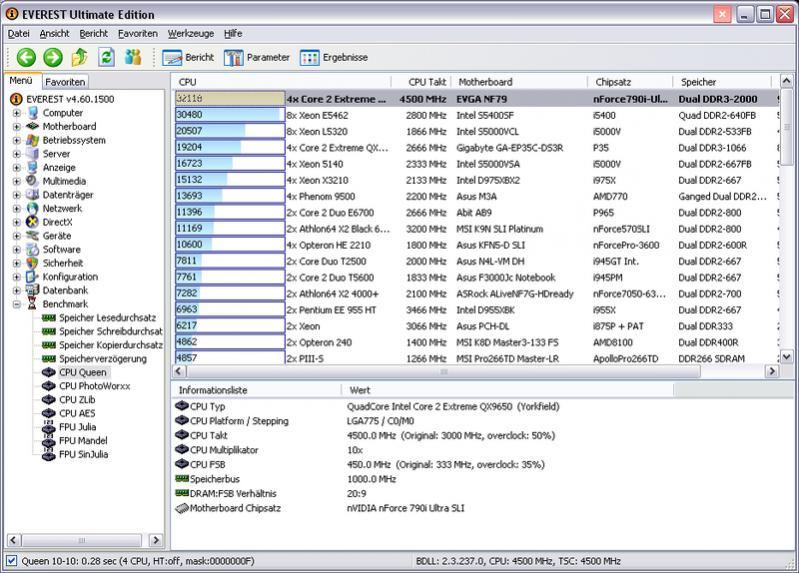799x573 pixels.
Task: Sort by the Chipsatz column header
Action: 630,82
